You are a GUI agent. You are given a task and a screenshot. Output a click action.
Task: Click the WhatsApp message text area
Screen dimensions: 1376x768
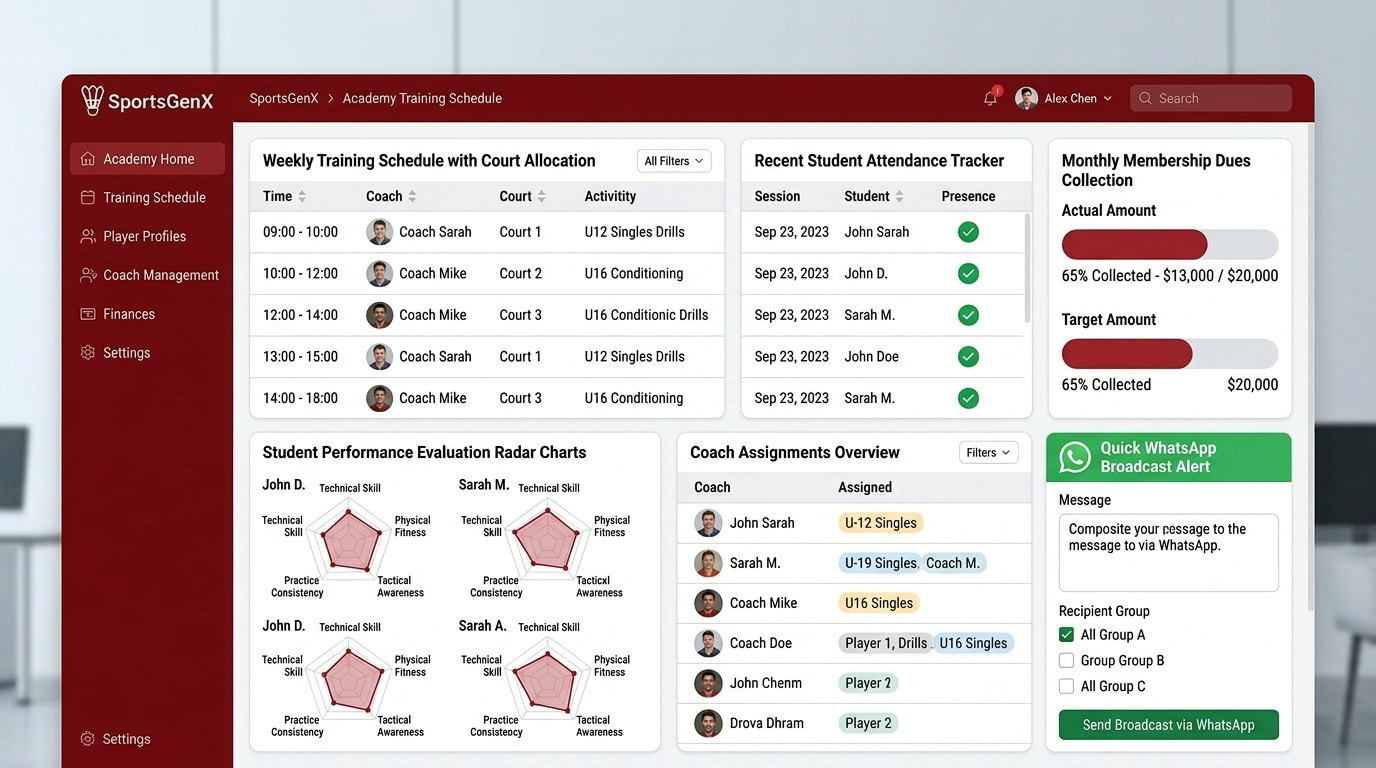(x=1168, y=553)
